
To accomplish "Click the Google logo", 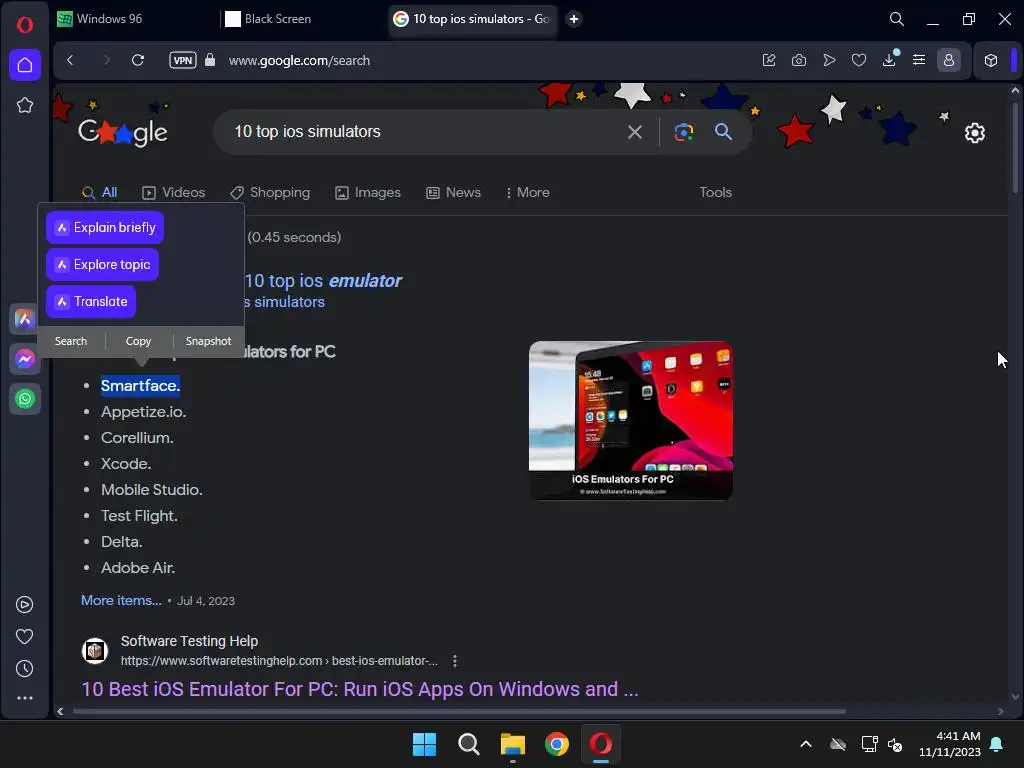I will pos(123,133).
